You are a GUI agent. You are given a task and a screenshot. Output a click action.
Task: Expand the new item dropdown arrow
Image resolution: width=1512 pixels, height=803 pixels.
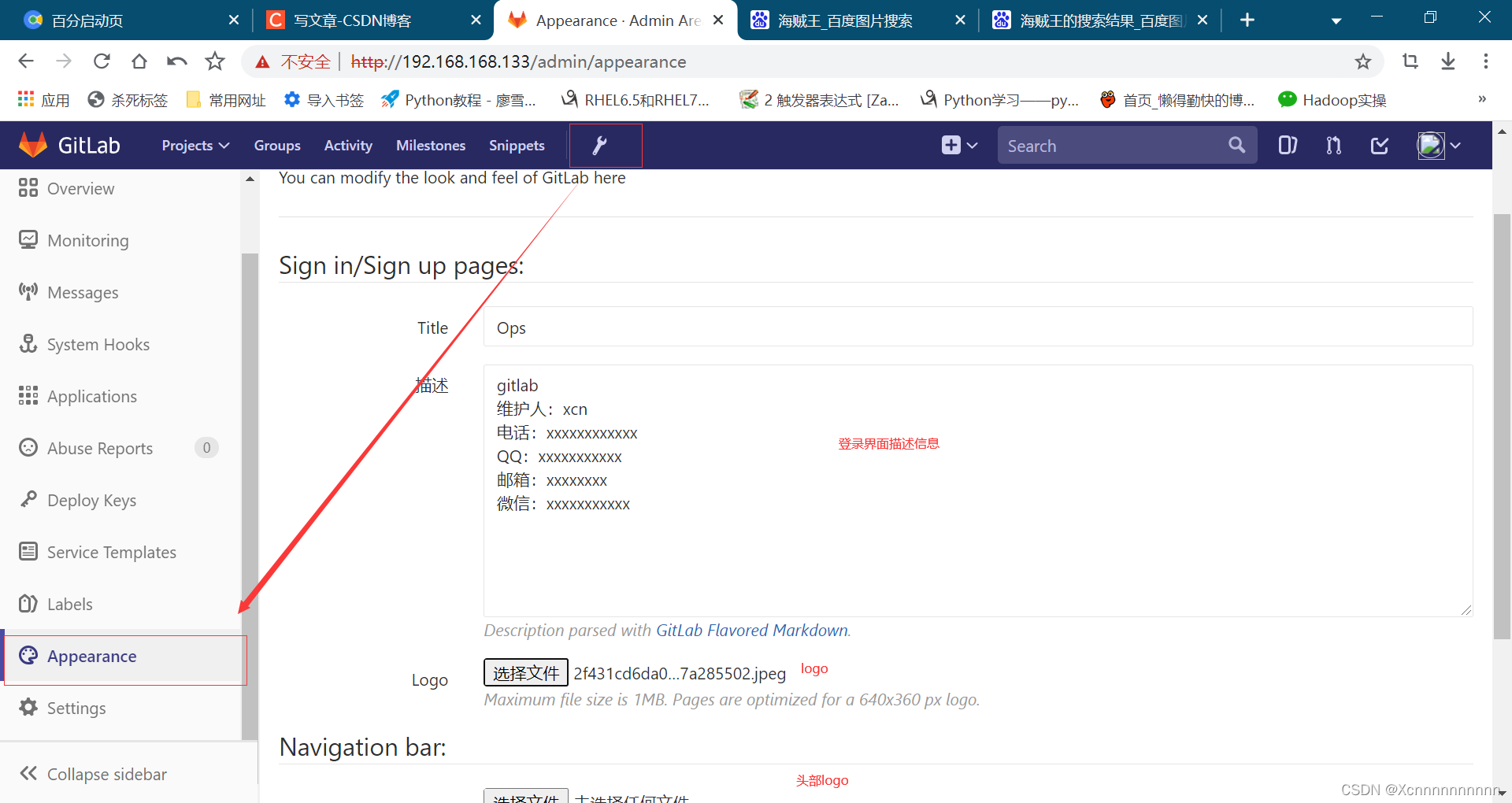pos(973,146)
